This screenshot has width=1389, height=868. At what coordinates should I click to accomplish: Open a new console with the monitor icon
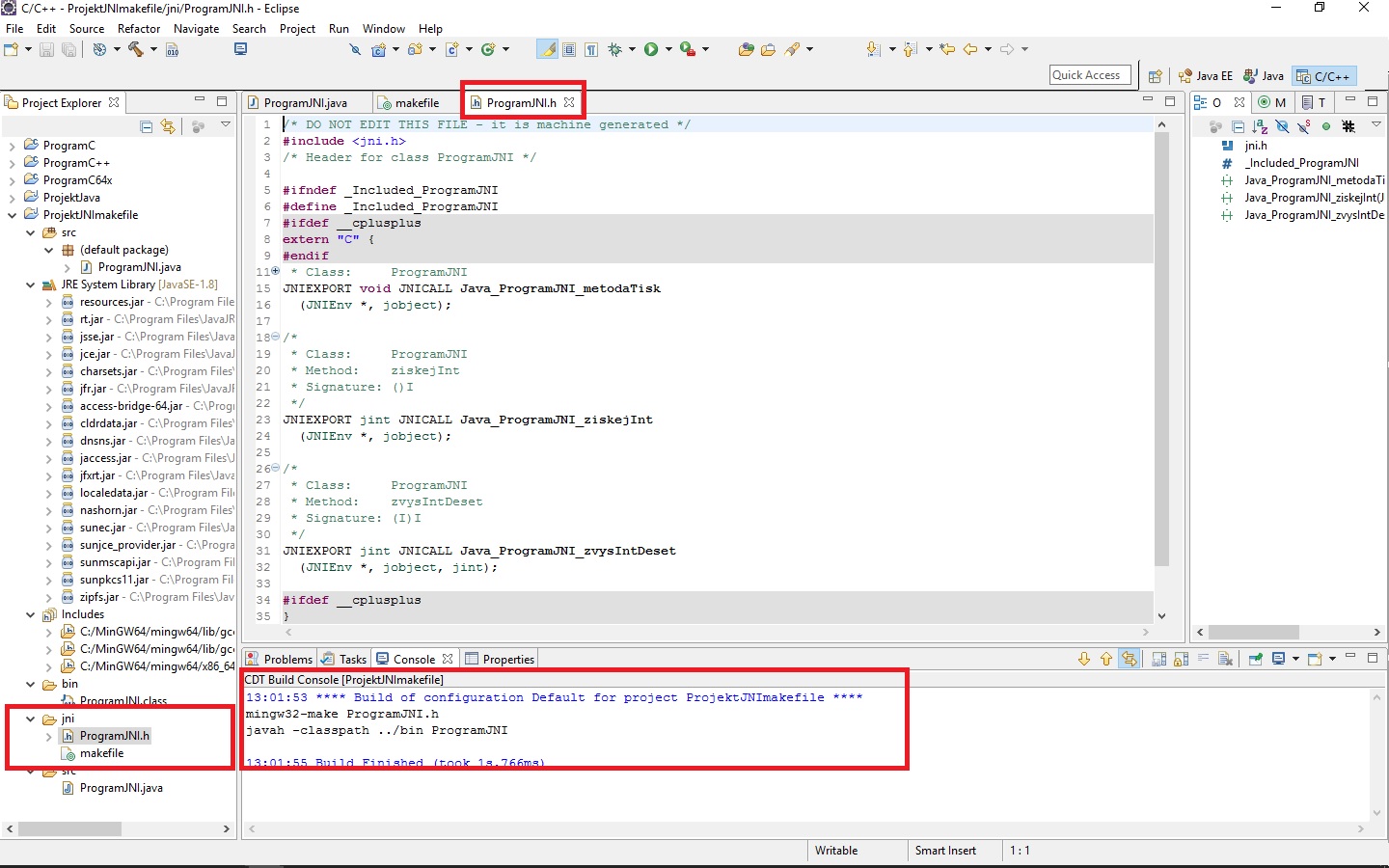pyautogui.click(x=1278, y=659)
